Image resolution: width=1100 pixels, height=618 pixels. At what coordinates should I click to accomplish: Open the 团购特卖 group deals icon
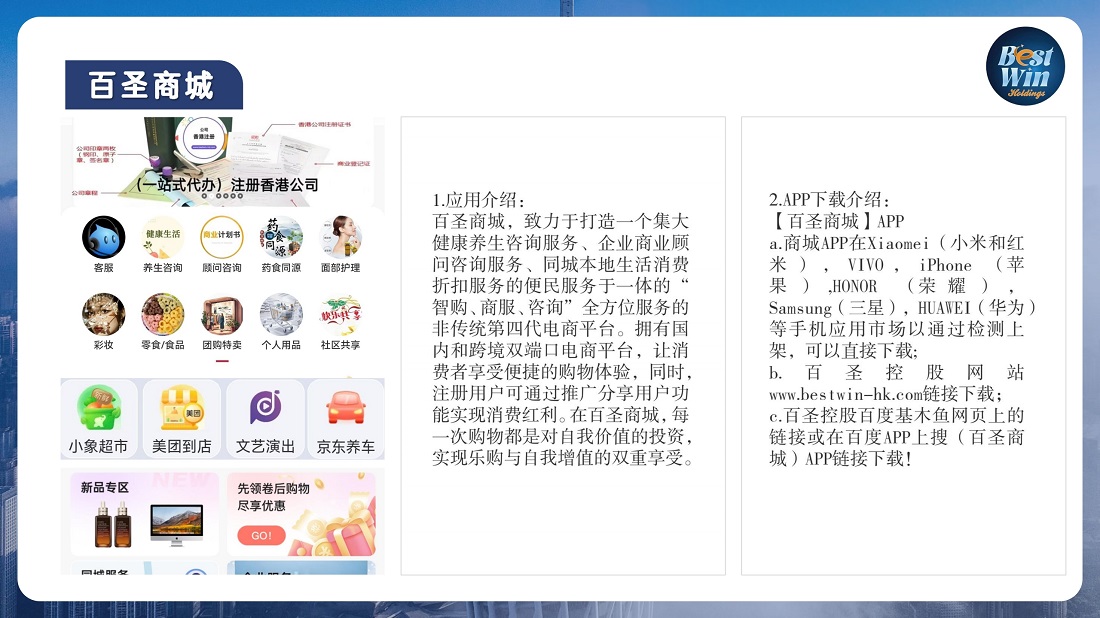tap(221, 315)
